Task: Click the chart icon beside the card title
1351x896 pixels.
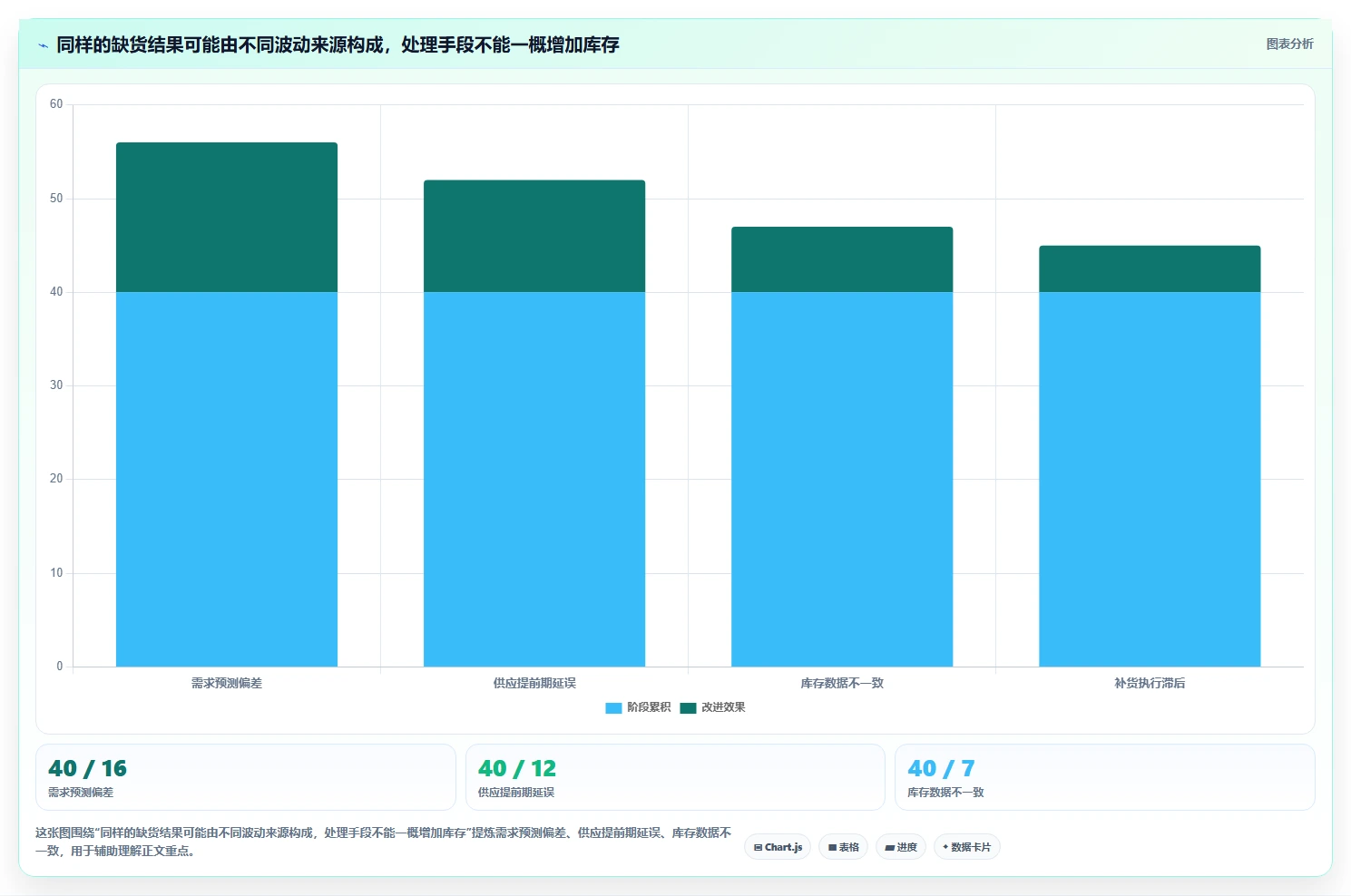Action: [43, 45]
